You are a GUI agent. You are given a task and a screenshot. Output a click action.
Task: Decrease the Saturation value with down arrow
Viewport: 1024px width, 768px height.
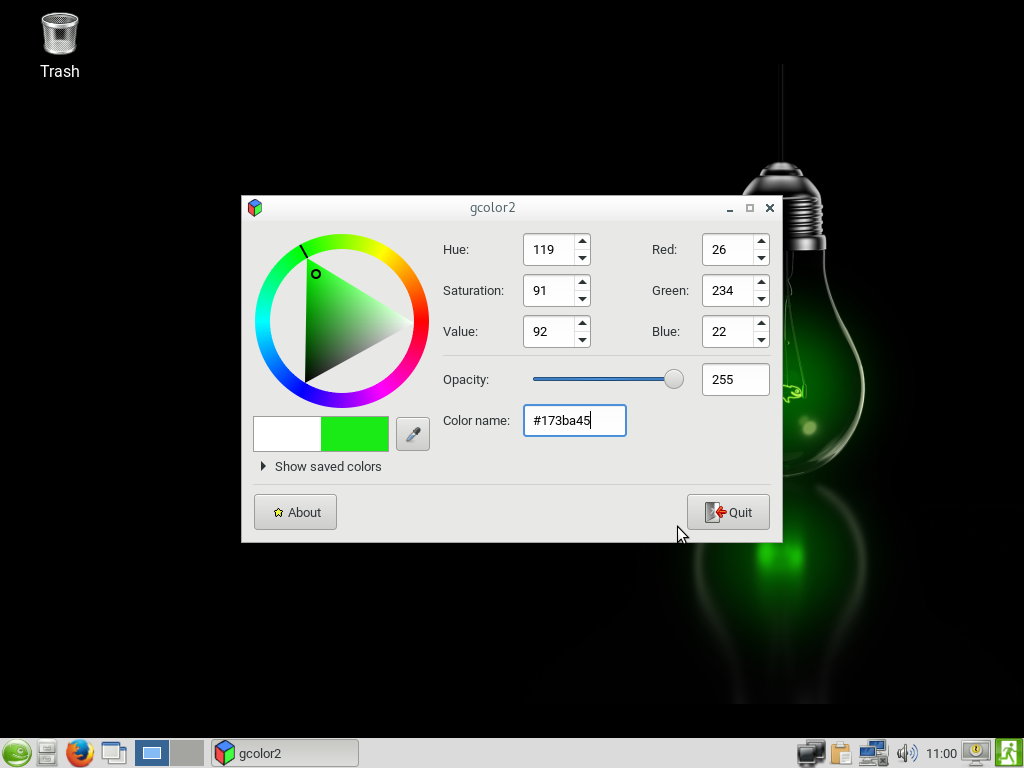pos(582,299)
